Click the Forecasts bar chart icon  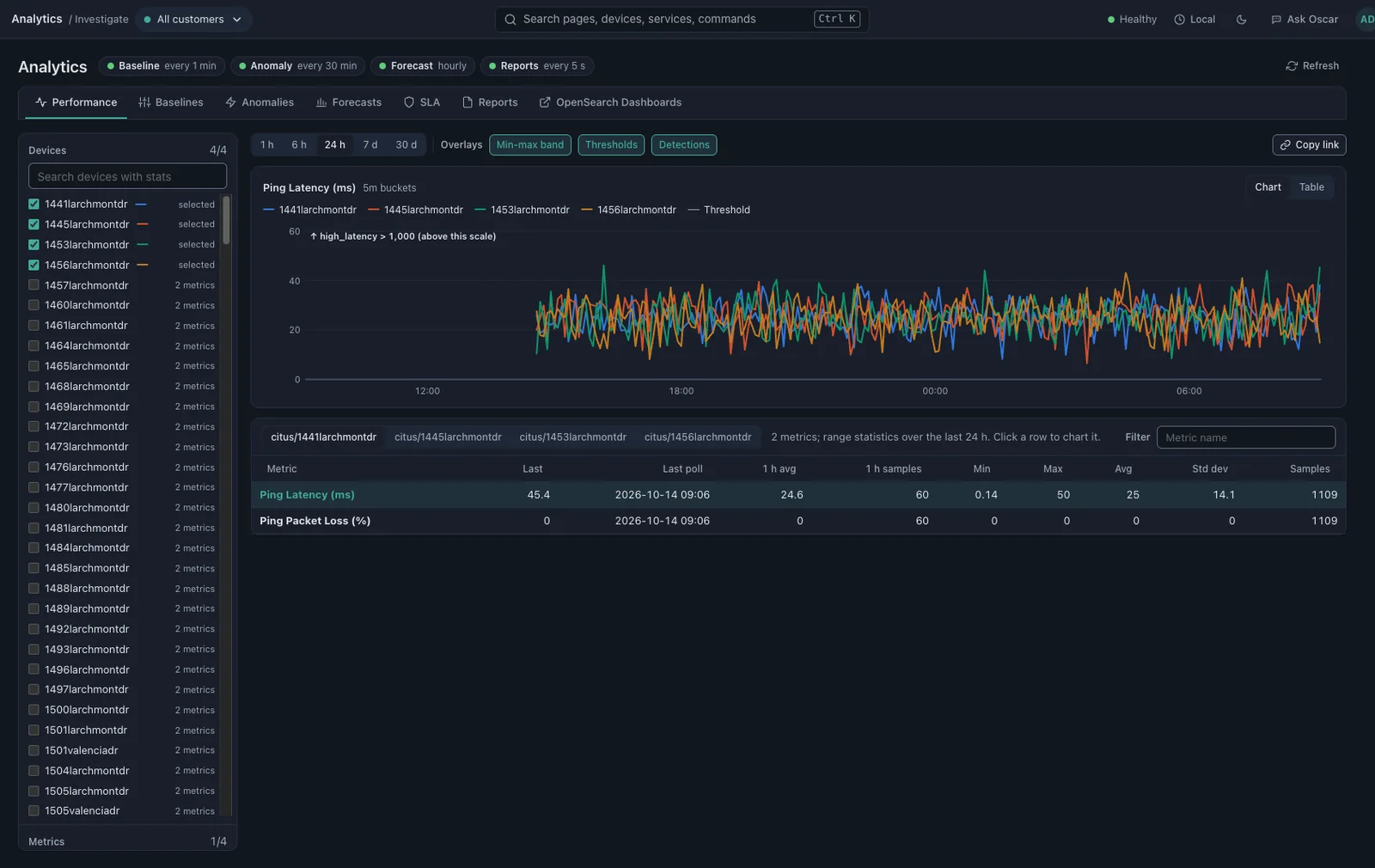(x=321, y=102)
